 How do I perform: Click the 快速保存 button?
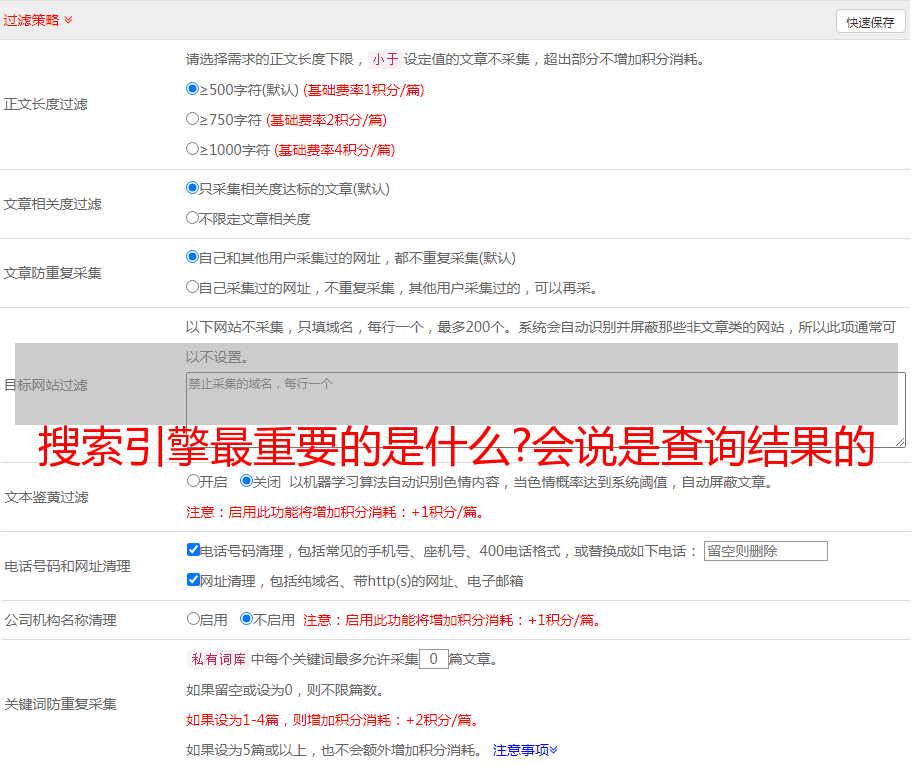click(x=870, y=22)
